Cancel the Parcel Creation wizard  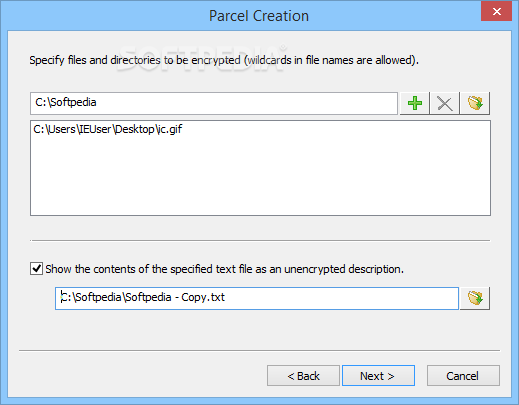coord(463,376)
